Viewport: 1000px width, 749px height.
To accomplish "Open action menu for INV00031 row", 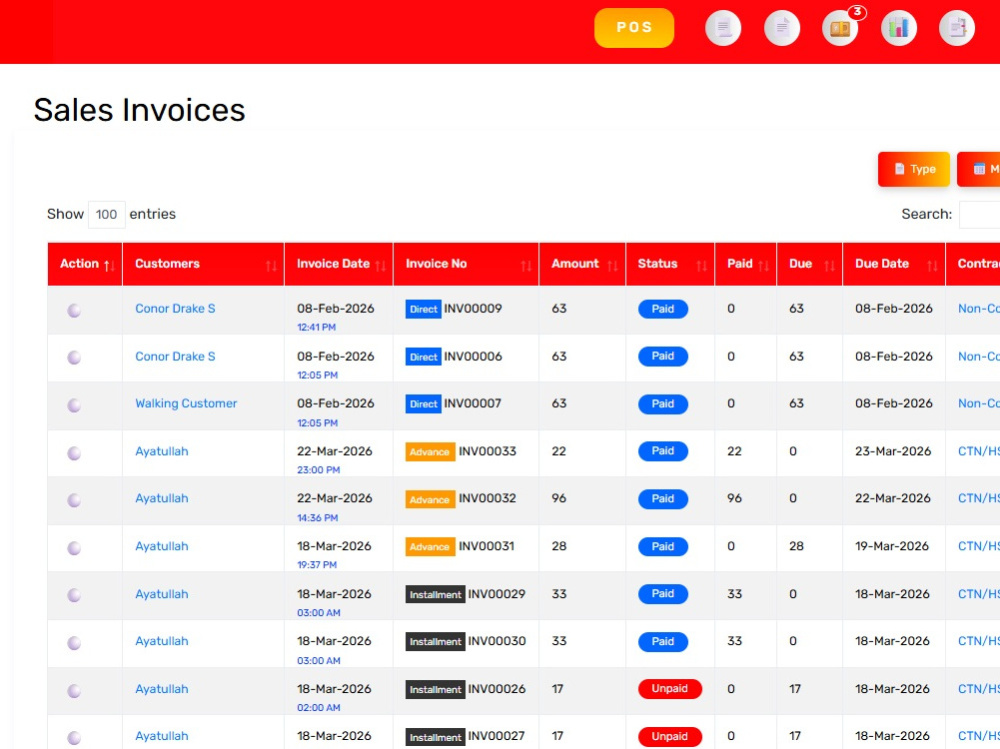I will click(74, 548).
